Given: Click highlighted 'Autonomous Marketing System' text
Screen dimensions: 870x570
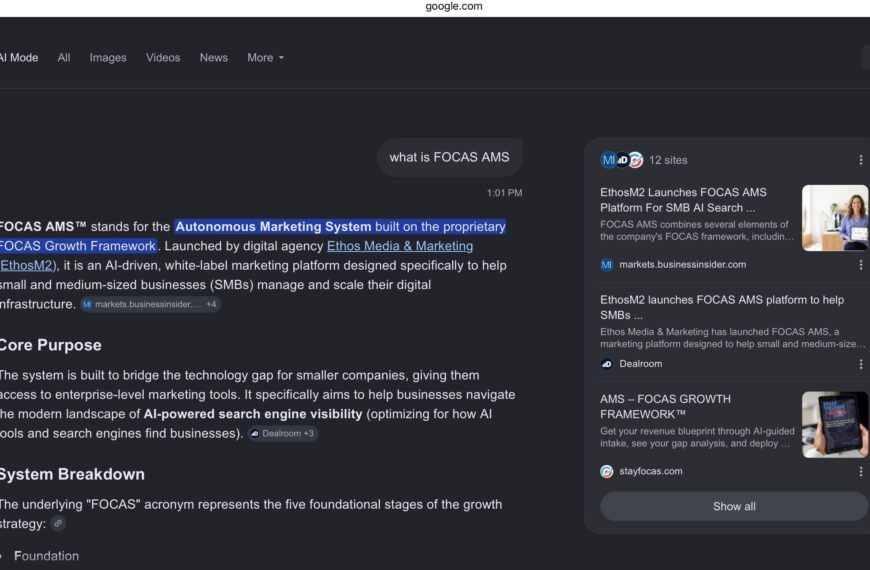Looking at the screenshot, I should click(273, 226).
